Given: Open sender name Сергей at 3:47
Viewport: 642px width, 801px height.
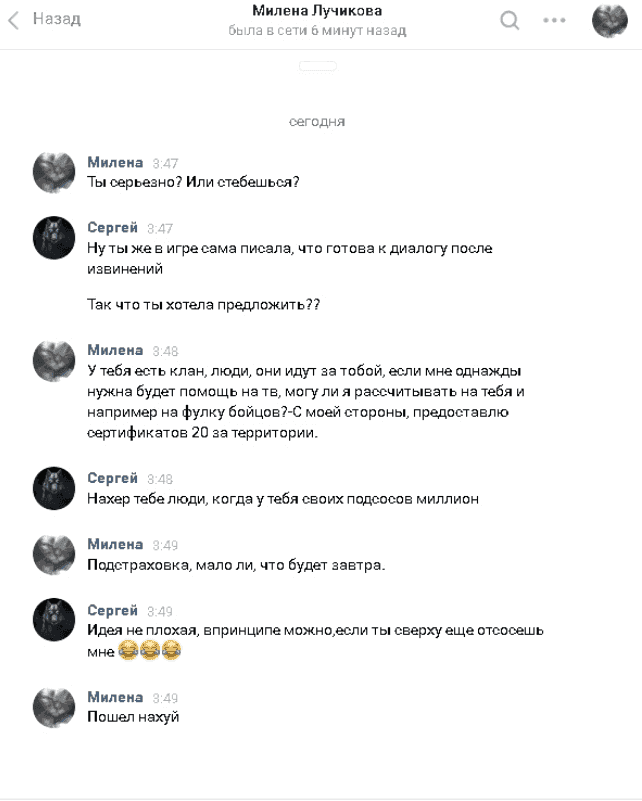Looking at the screenshot, I should click(112, 227).
